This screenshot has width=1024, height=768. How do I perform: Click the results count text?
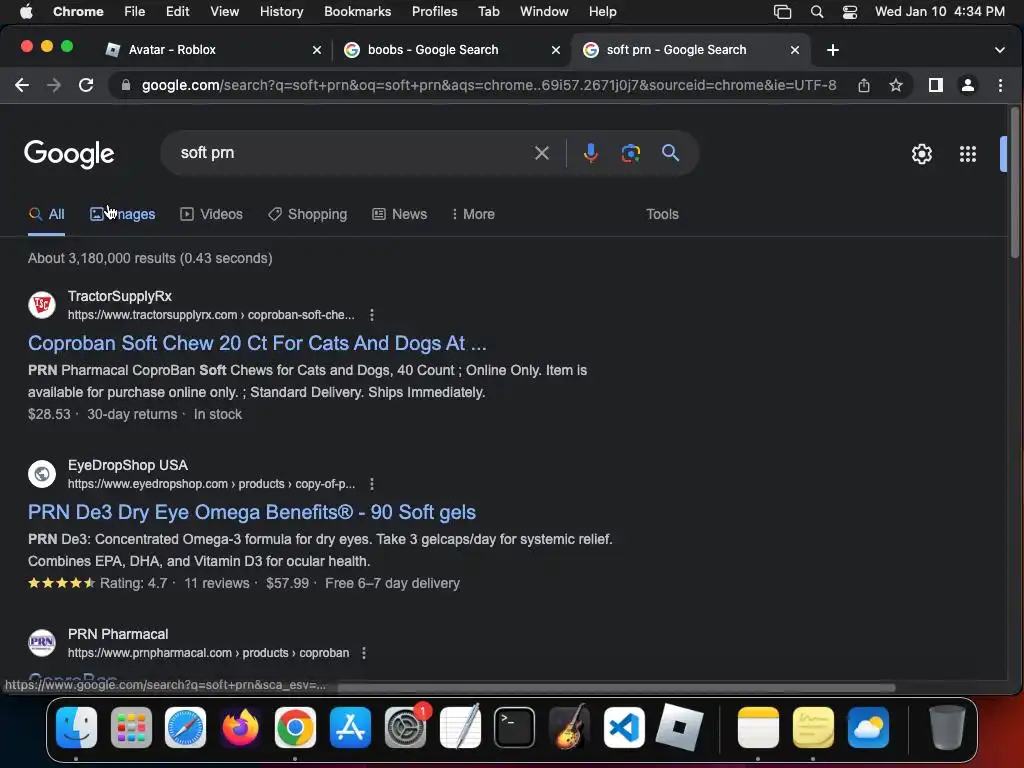(150, 258)
